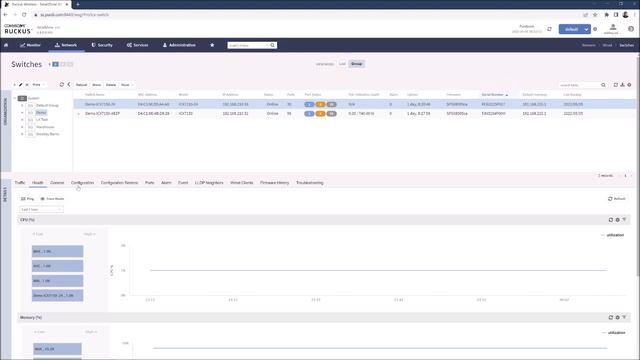Expand the Warehouse tree node
This screenshot has height=360, width=640.
pyautogui.click(x=22, y=127)
